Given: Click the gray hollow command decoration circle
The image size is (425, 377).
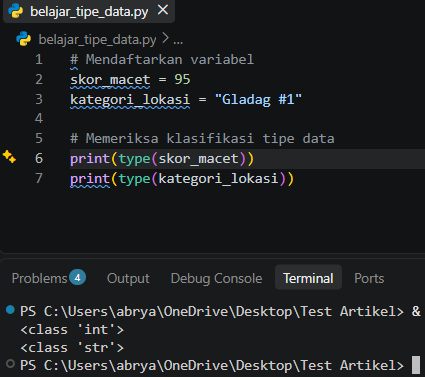Looking at the screenshot, I should 10,364.
